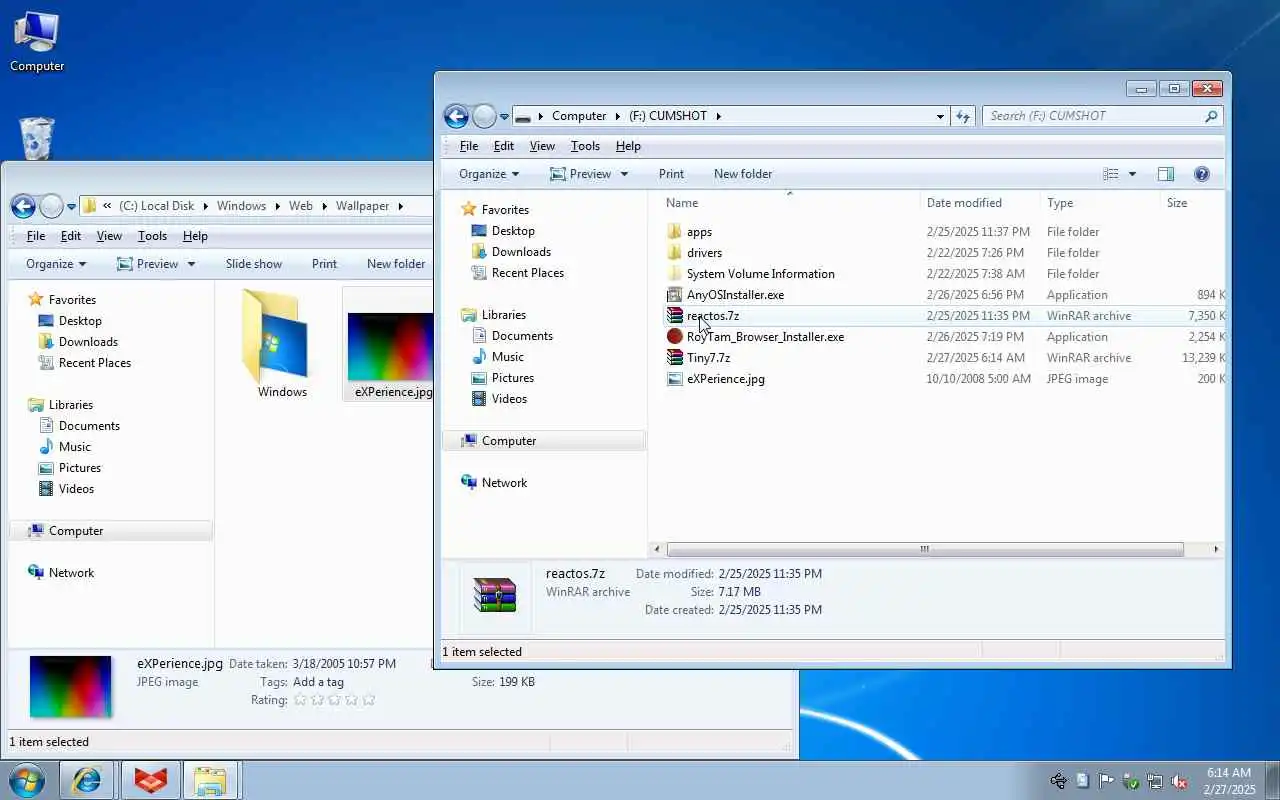The image size is (1280, 800).
Task: Open the Computer desktop icon
Action: 37,42
